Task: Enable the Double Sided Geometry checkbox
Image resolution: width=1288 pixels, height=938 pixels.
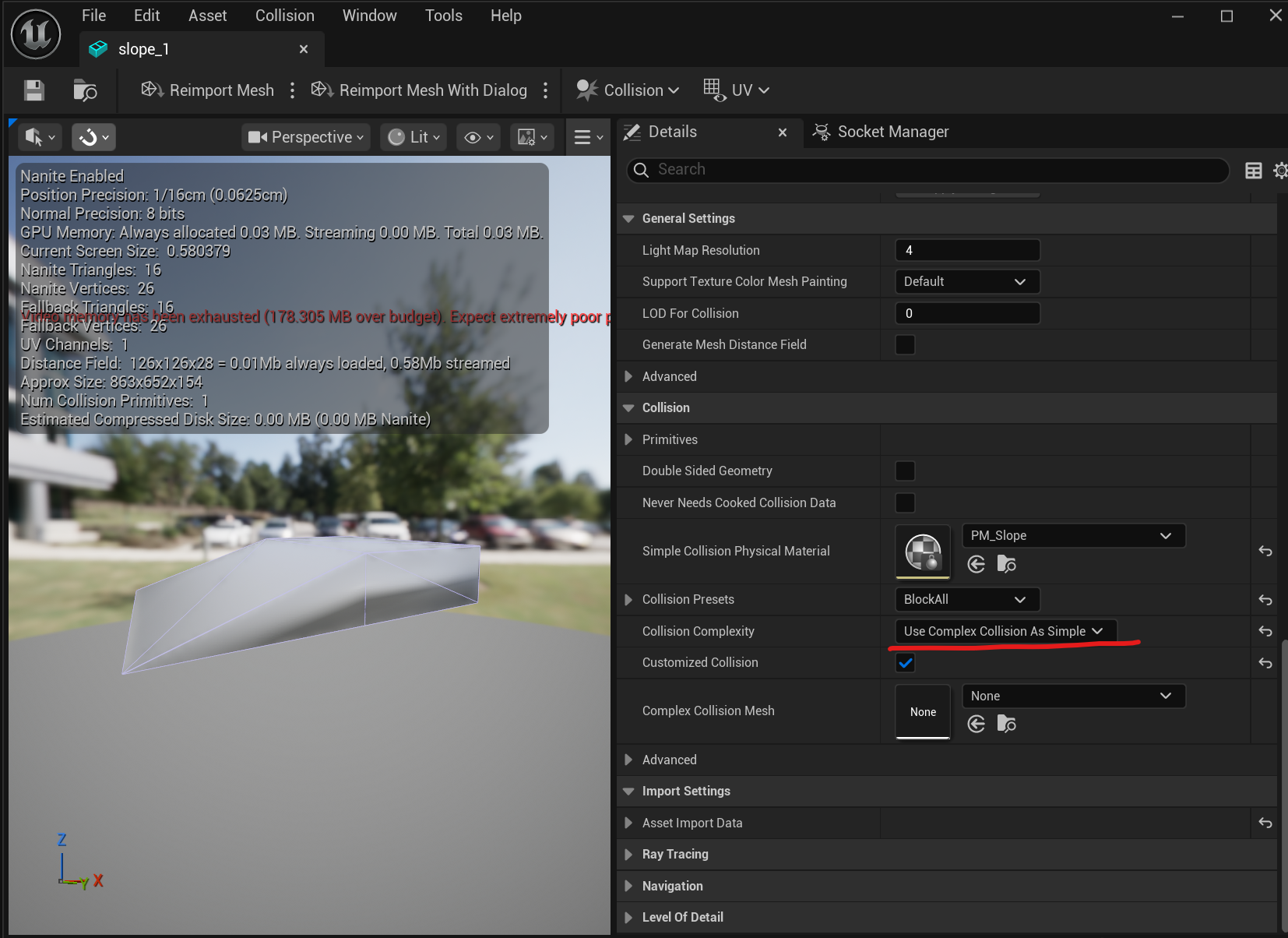Action: pyautogui.click(x=905, y=471)
